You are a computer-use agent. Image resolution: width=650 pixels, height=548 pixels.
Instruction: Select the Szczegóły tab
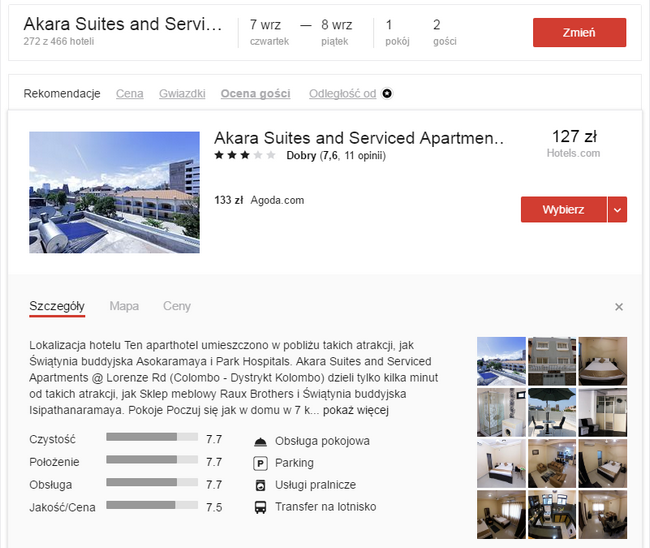click(57, 306)
